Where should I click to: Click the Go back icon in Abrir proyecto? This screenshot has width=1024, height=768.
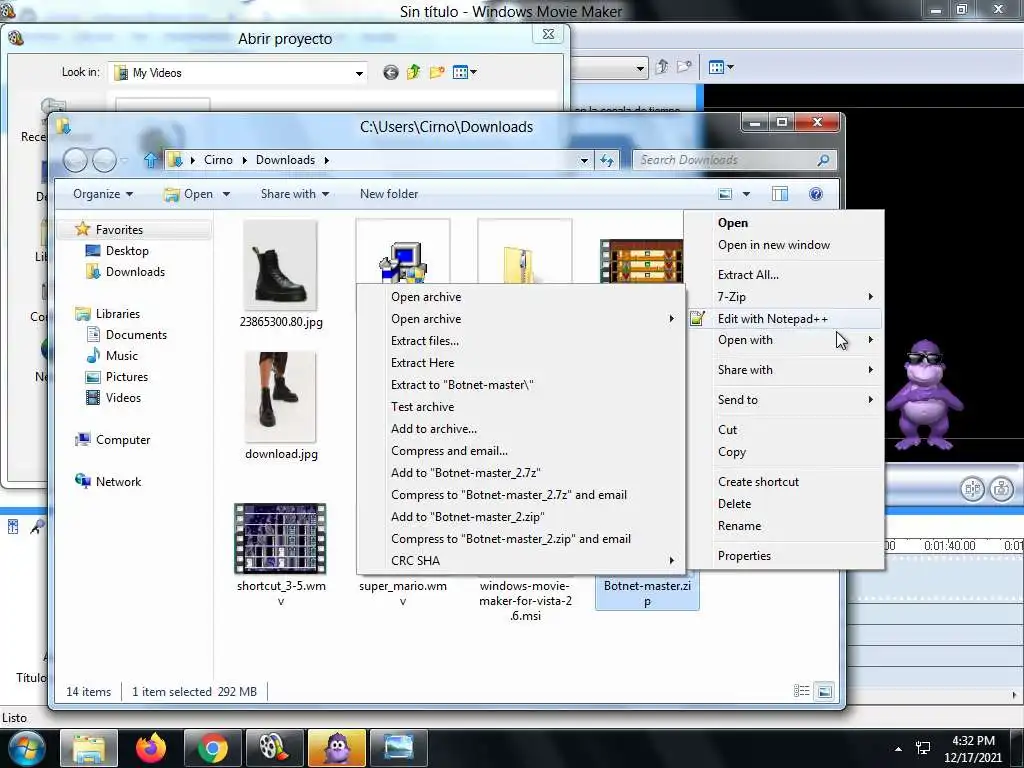pos(391,72)
